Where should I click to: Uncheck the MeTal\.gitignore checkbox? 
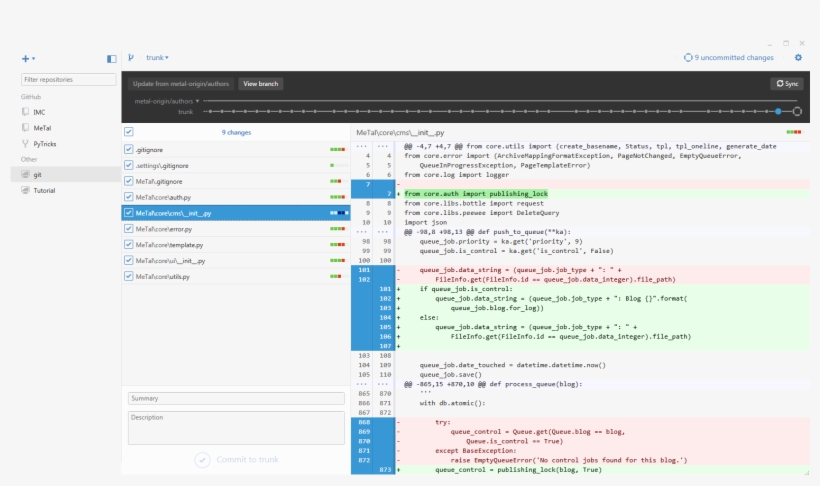[x=129, y=181]
